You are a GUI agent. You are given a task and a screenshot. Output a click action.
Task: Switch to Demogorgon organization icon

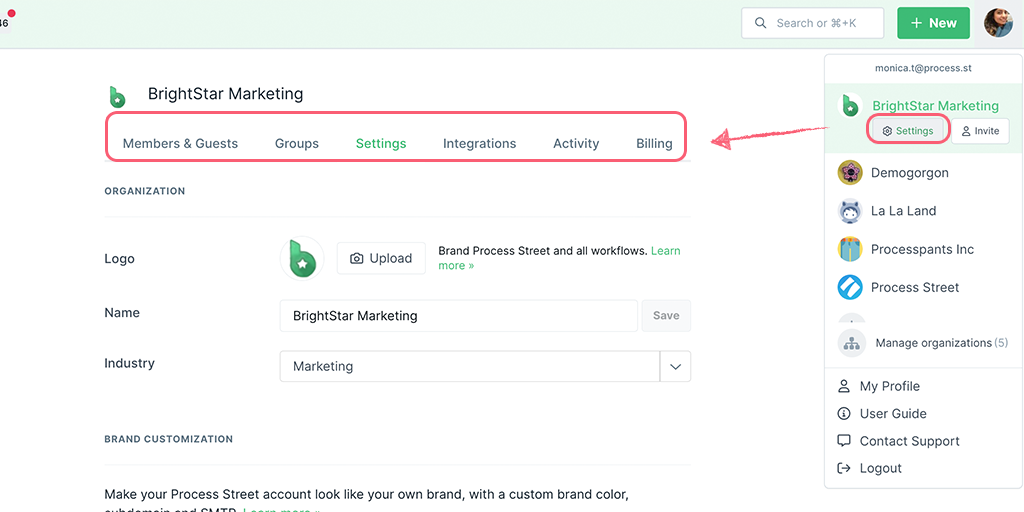(850, 173)
